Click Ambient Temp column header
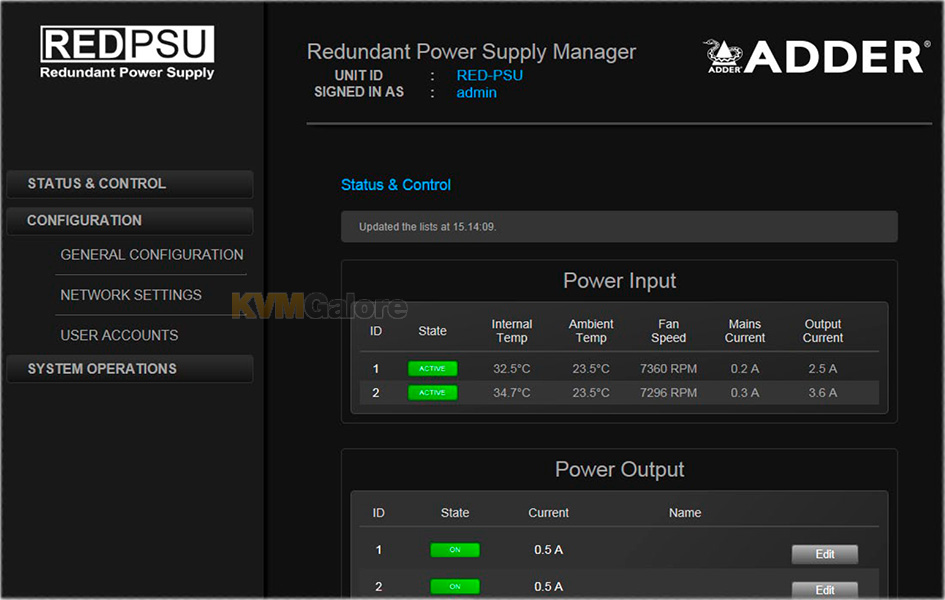 point(591,331)
